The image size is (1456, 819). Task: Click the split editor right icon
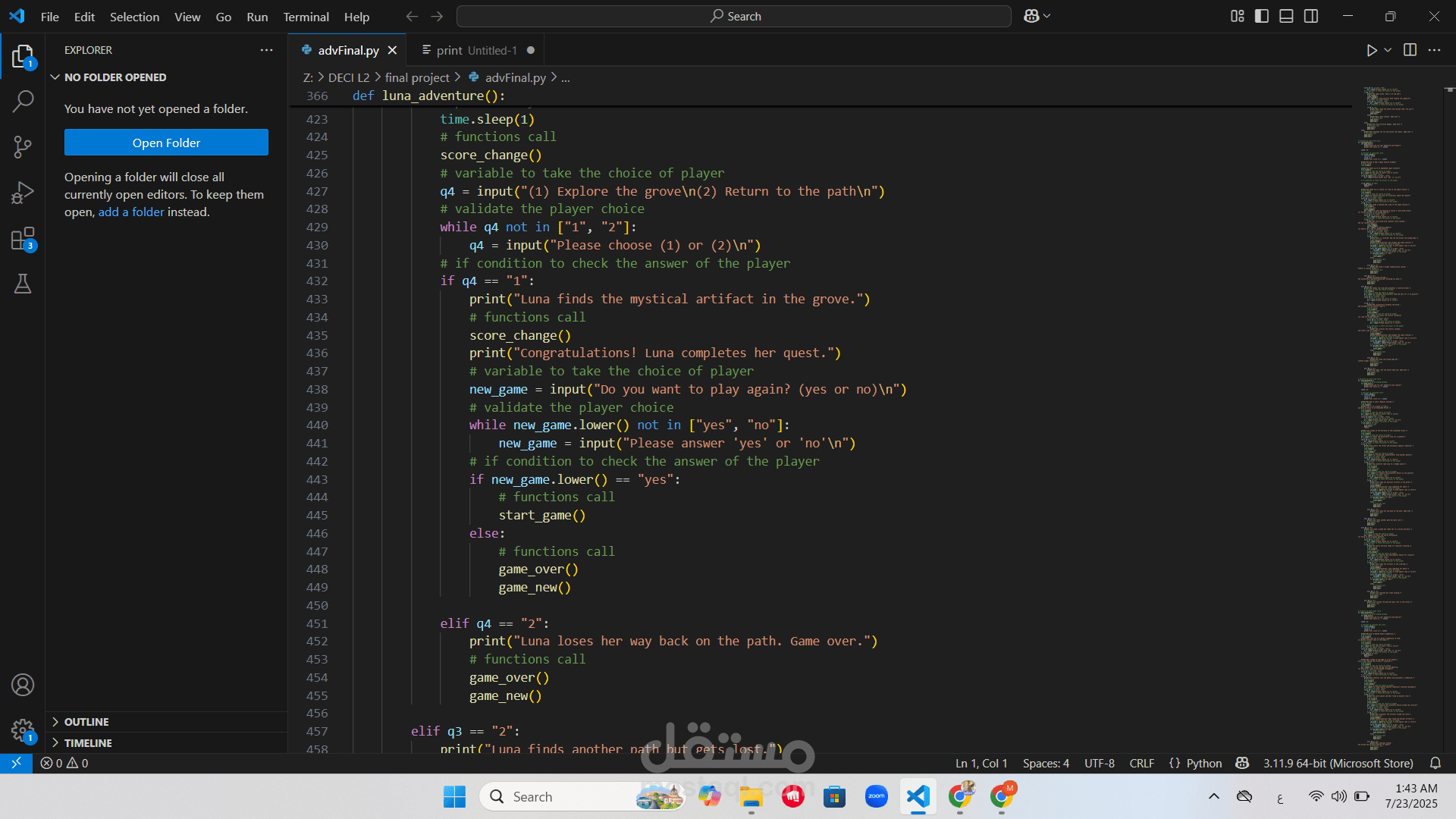click(1410, 50)
